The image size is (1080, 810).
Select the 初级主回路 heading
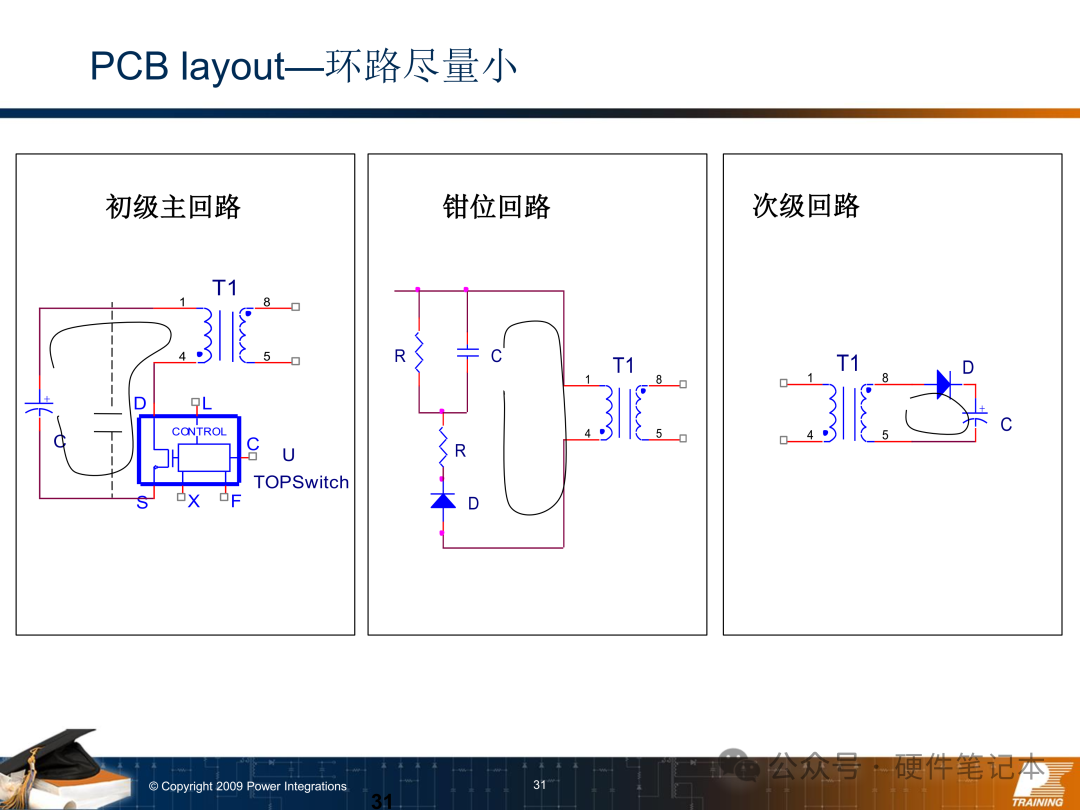173,207
